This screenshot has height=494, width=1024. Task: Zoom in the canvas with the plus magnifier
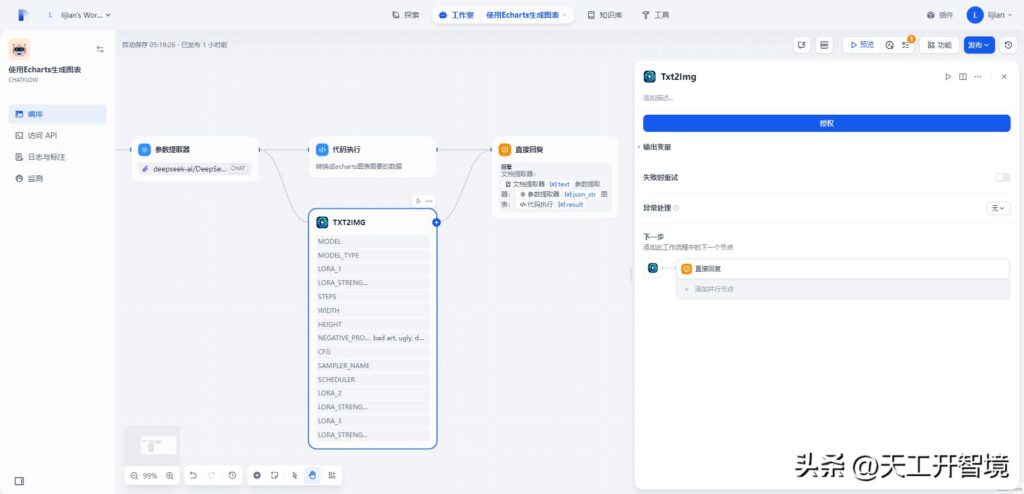tap(170, 476)
